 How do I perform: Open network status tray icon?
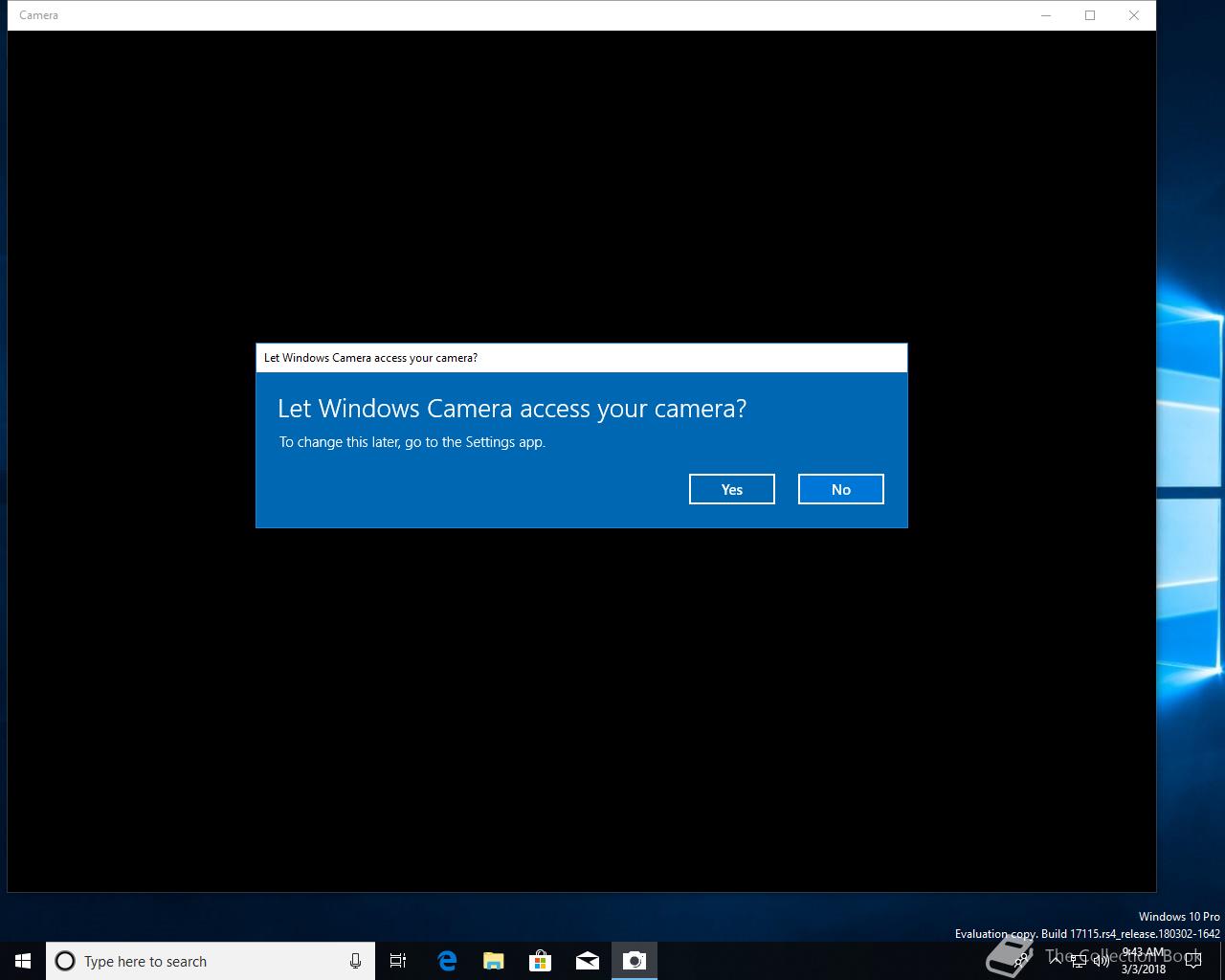[1079, 961]
